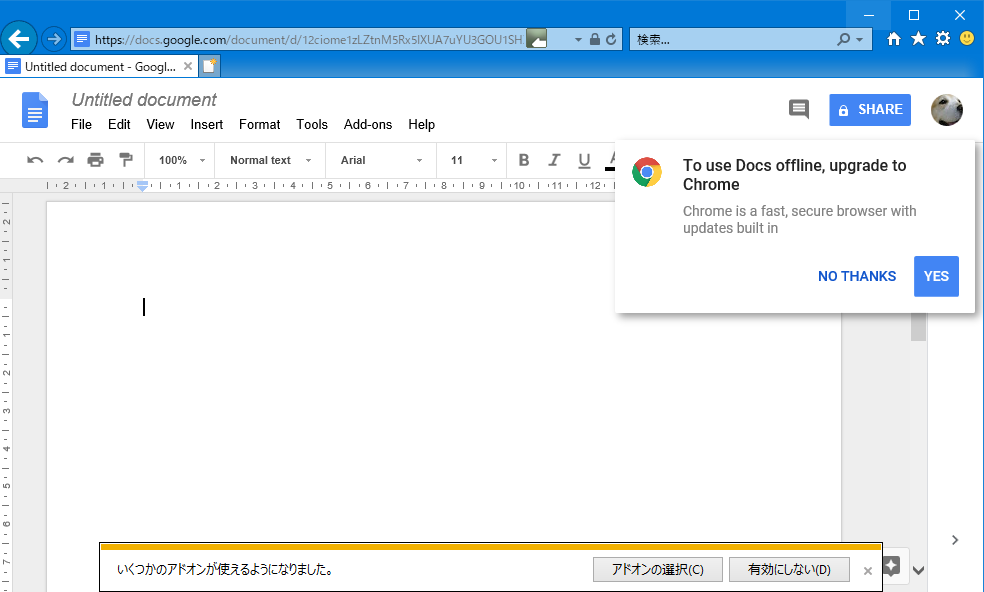Open the Add-ons menu
Image resolution: width=984 pixels, height=592 pixels.
368,124
